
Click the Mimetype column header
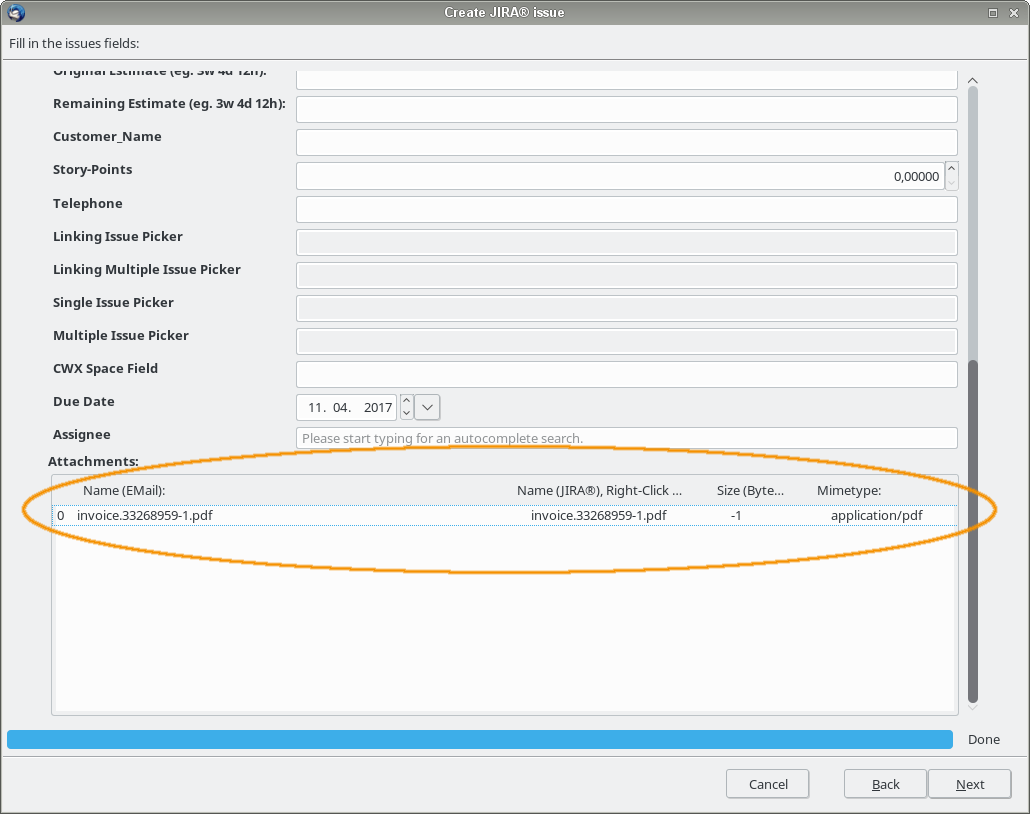pos(849,491)
